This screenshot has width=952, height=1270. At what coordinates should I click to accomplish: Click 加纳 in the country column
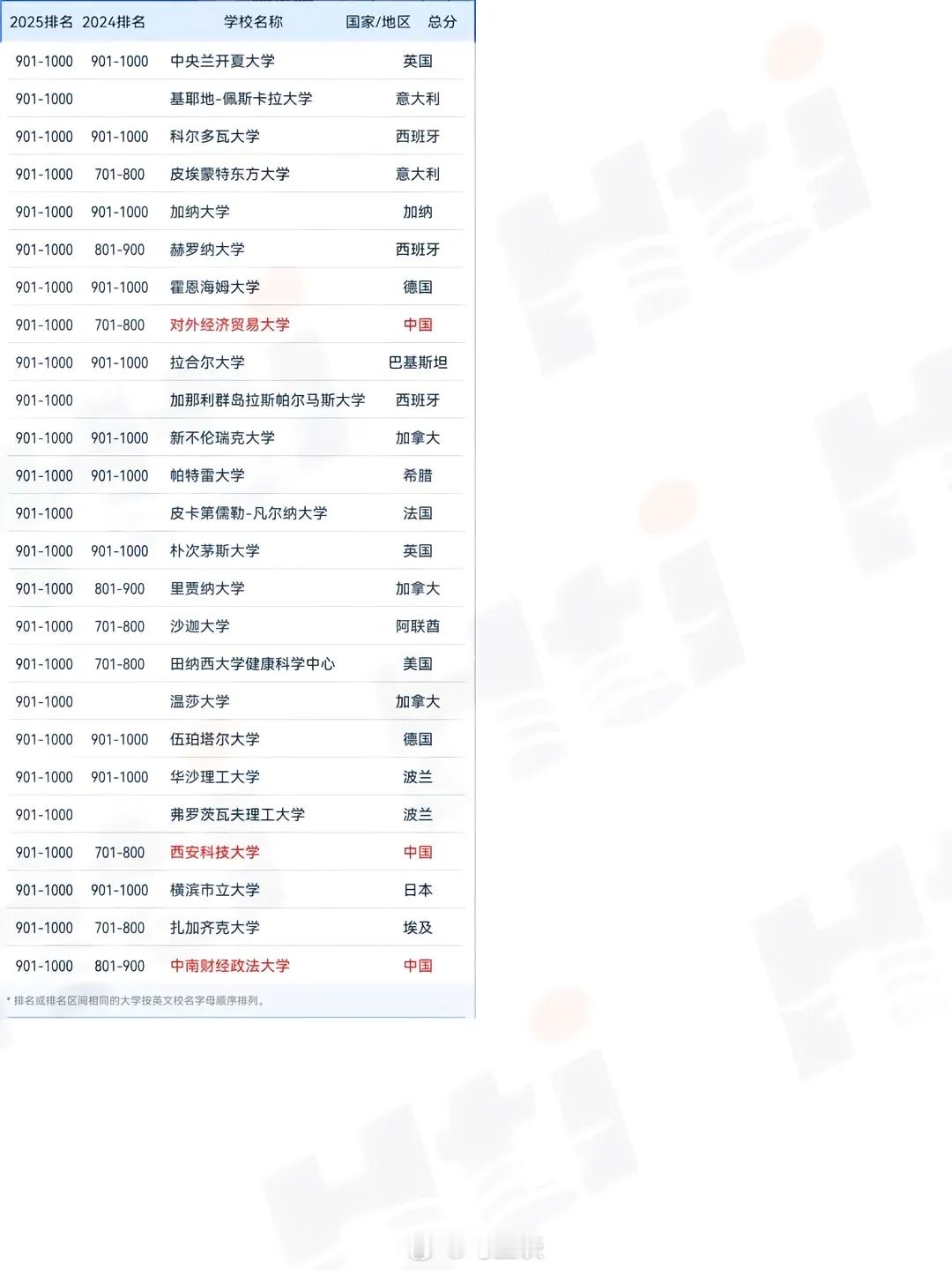[418, 213]
